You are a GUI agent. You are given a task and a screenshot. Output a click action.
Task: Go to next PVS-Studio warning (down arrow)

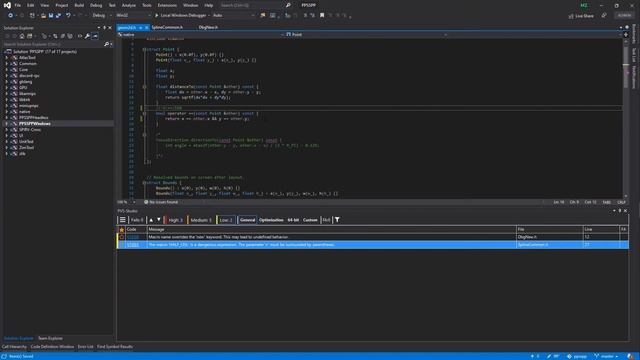tap(159, 220)
